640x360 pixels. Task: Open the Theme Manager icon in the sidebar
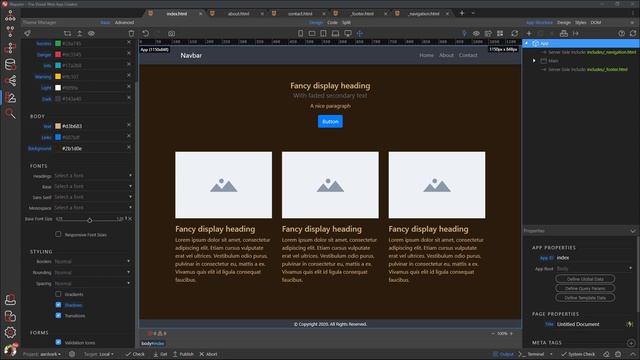(10, 98)
